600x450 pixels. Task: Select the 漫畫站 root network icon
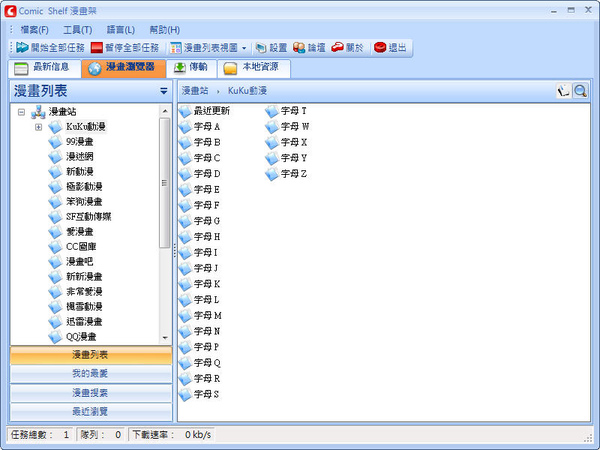(38, 112)
